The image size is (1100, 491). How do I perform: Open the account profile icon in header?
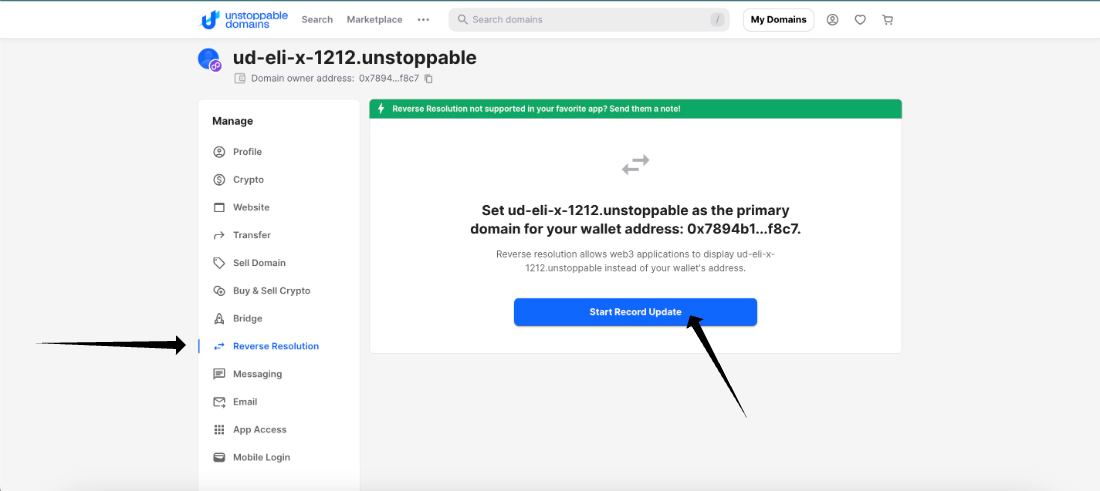[x=832, y=20]
